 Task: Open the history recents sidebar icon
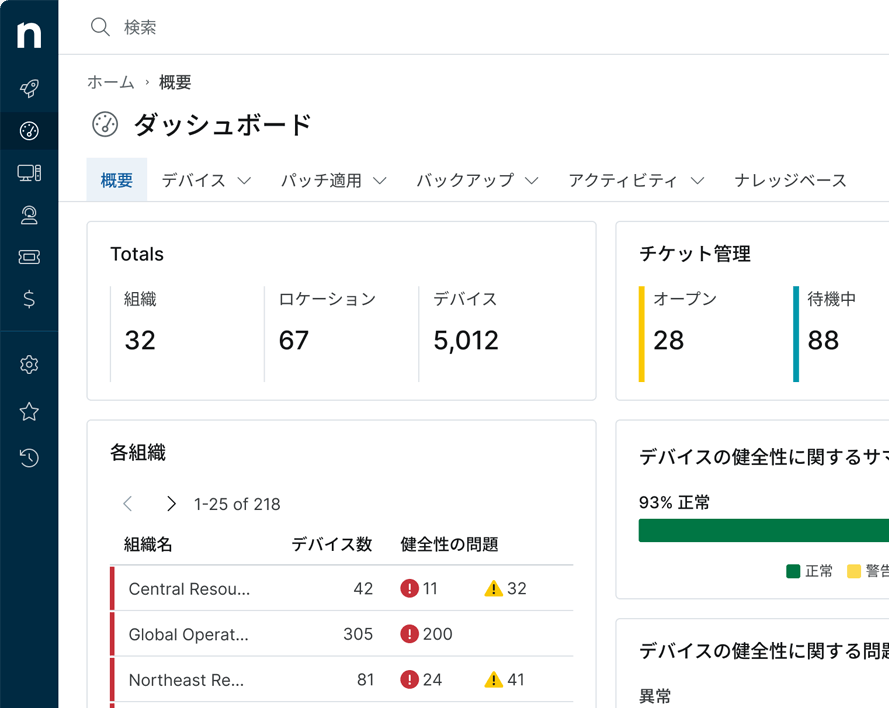click(29, 457)
